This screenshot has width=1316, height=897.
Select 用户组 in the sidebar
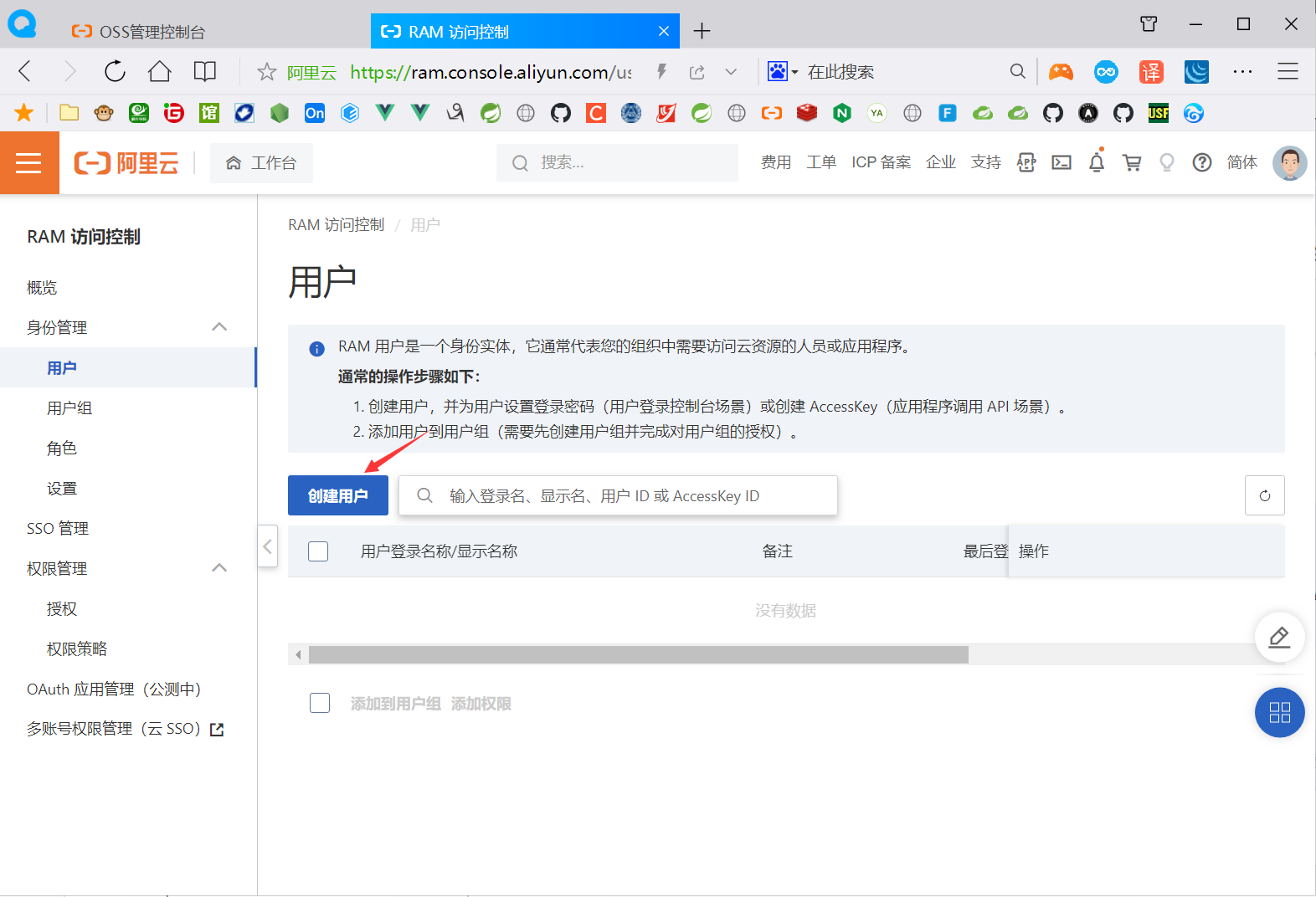coord(69,408)
